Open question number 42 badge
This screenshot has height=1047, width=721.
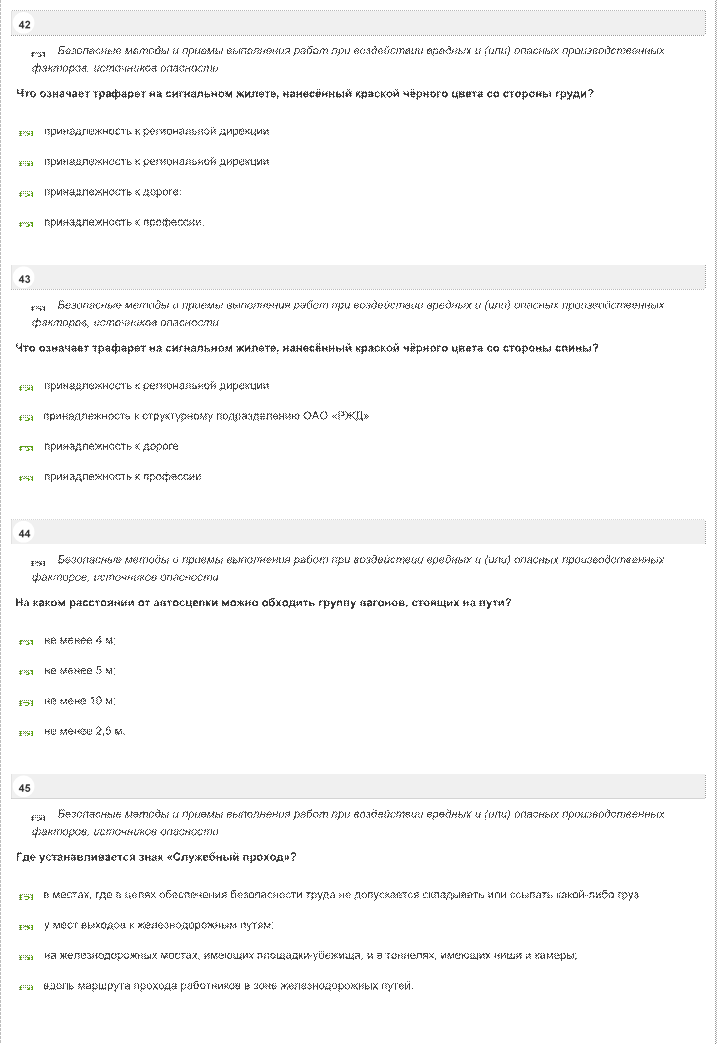click(25, 25)
